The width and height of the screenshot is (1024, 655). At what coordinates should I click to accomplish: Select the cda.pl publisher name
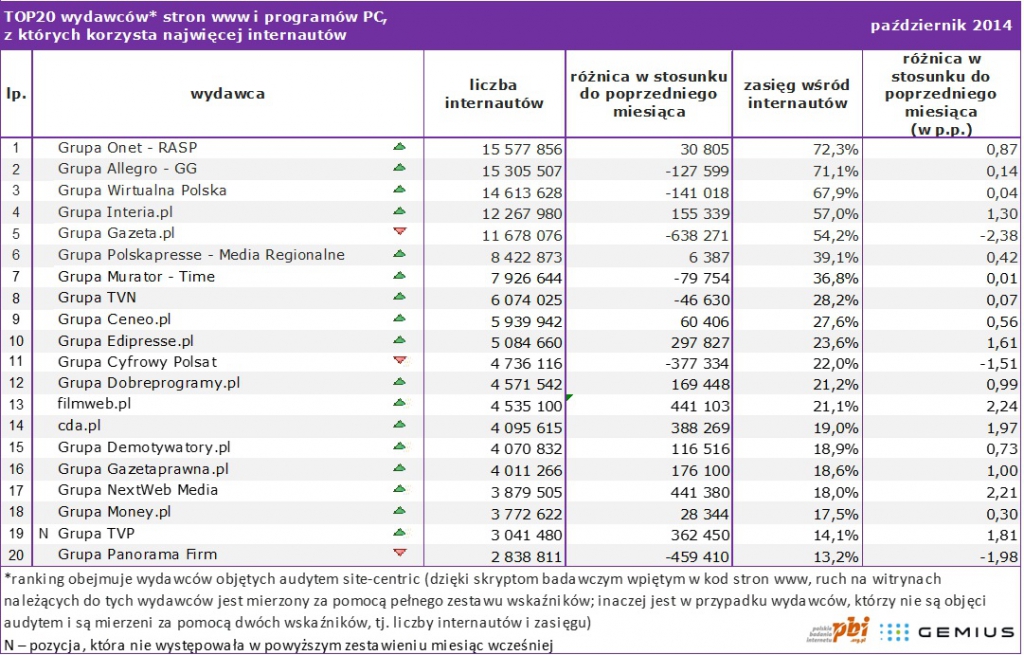click(78, 425)
